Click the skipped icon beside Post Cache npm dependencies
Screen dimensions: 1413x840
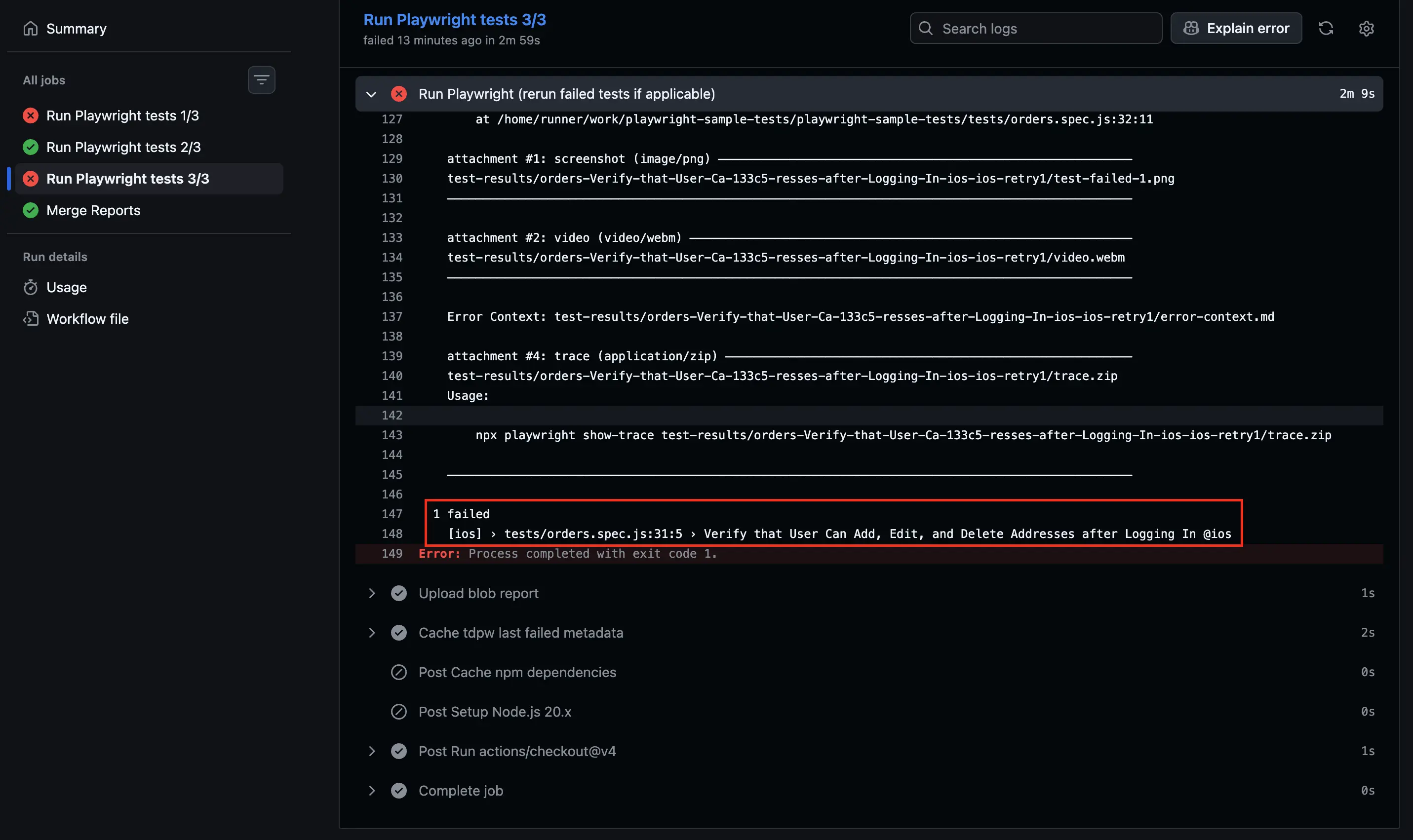coord(398,673)
